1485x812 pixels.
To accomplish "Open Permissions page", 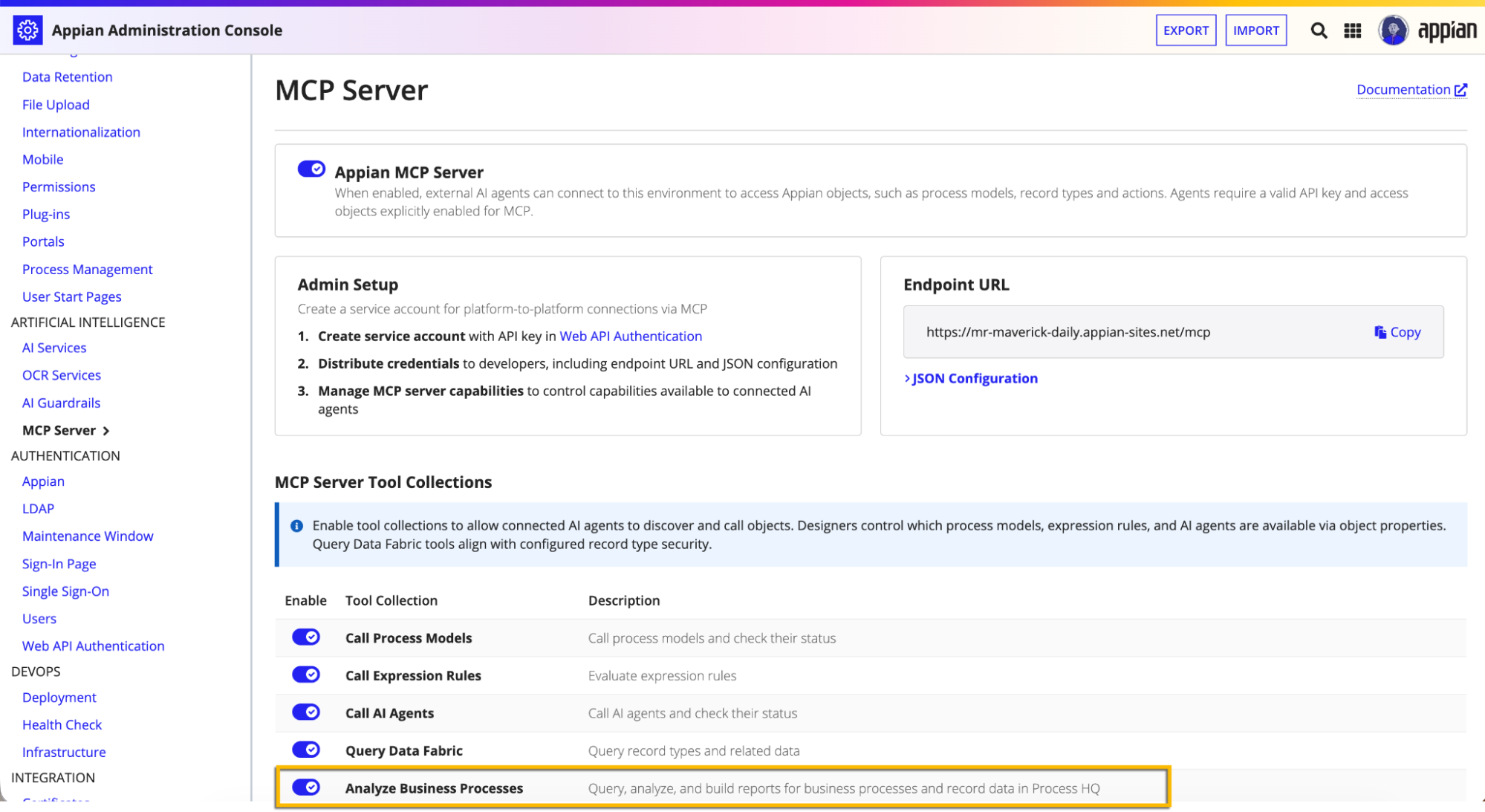I will point(59,187).
